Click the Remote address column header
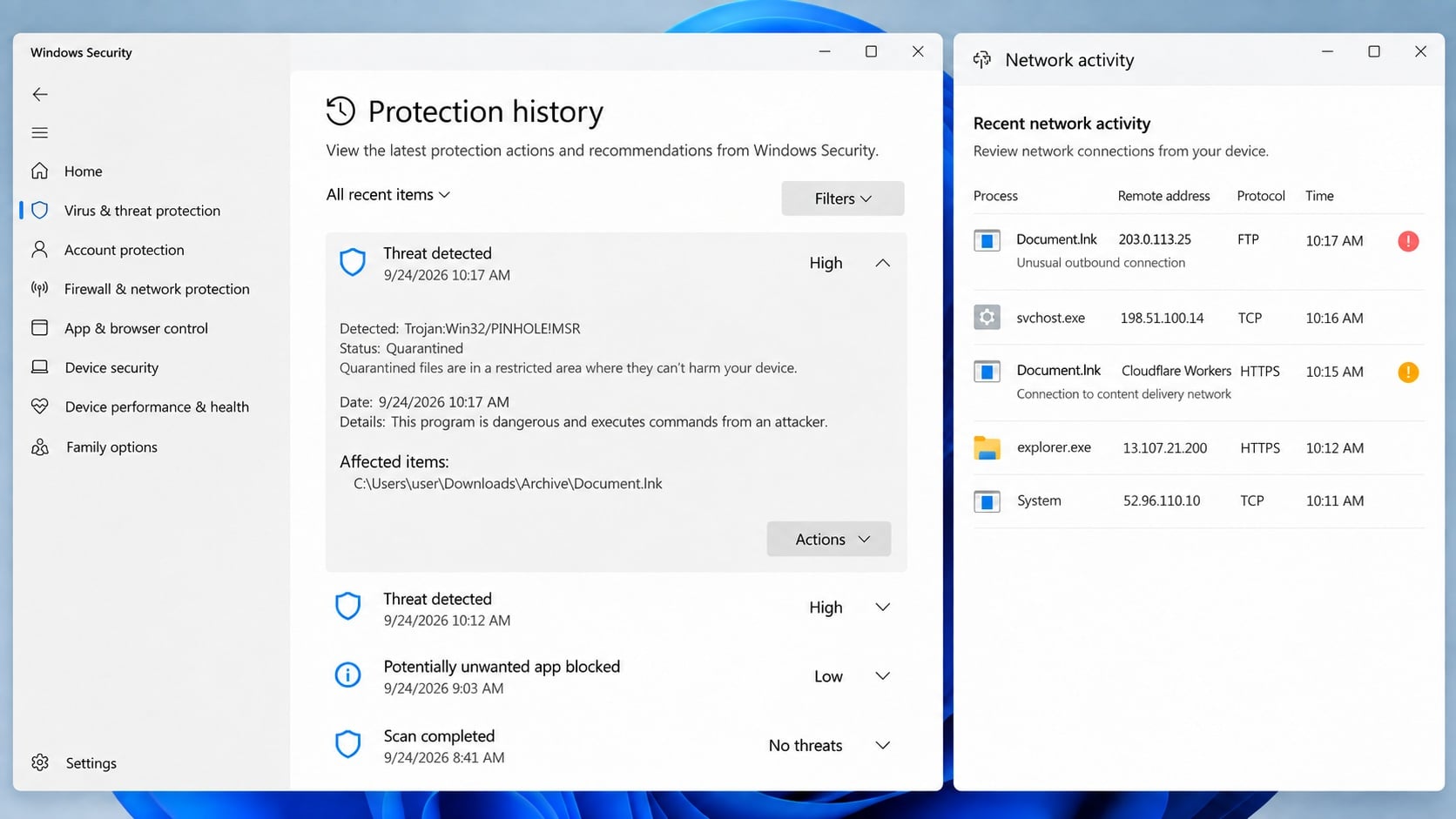 coord(1163,196)
